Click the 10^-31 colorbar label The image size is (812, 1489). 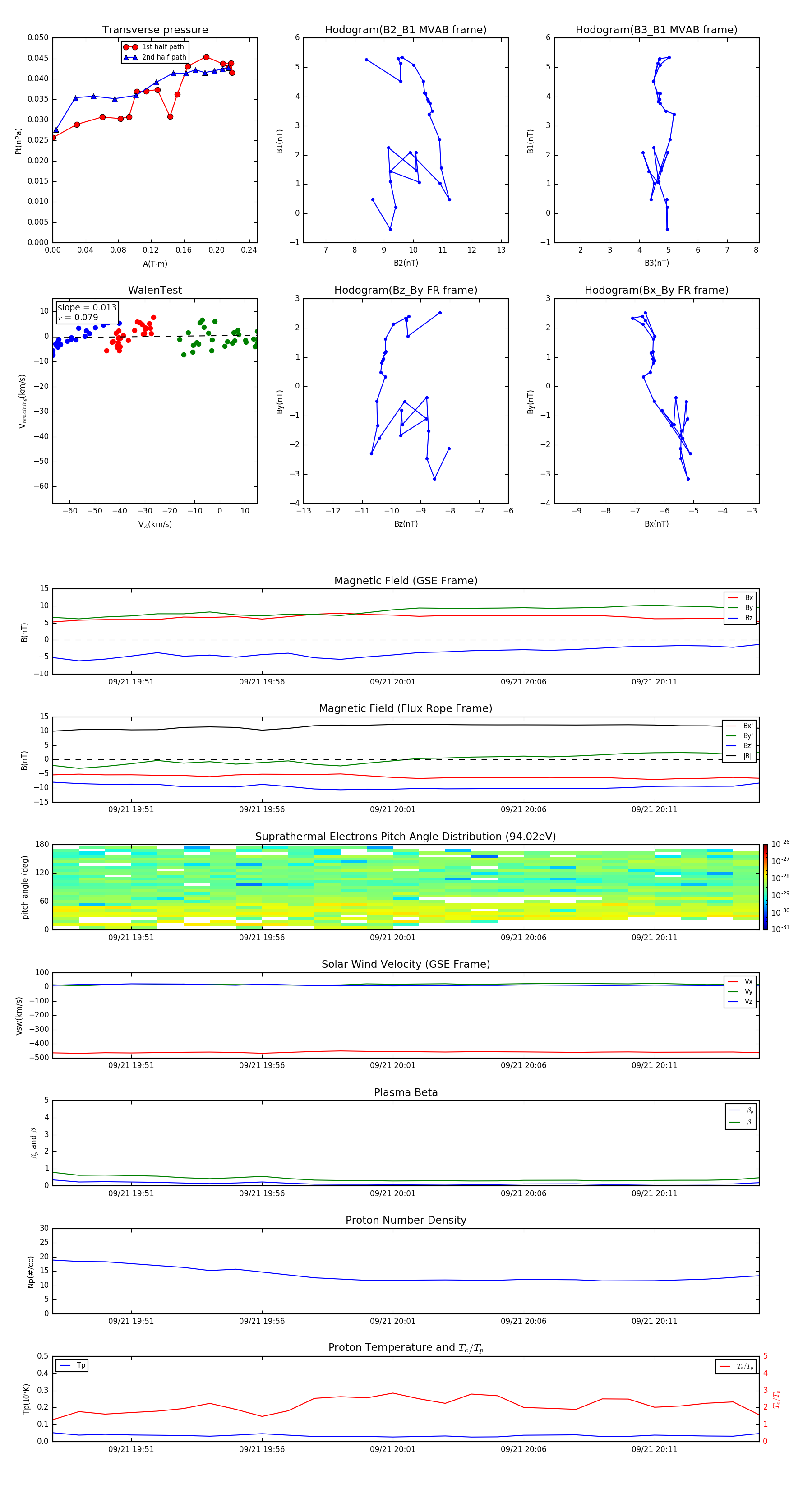[780, 929]
